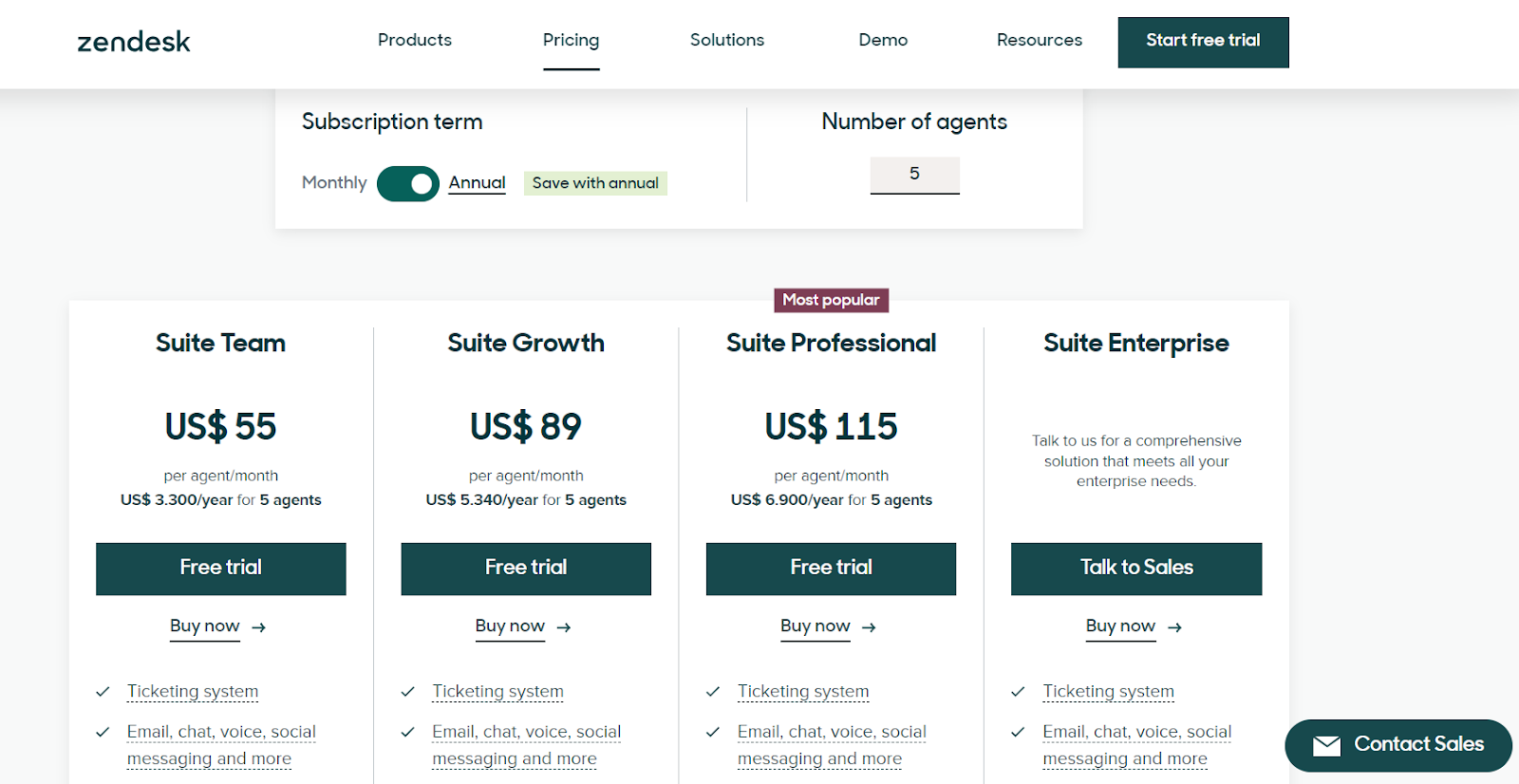Click the Buy now arrow under Suite Team
The image size is (1519, 784).
tap(259, 626)
